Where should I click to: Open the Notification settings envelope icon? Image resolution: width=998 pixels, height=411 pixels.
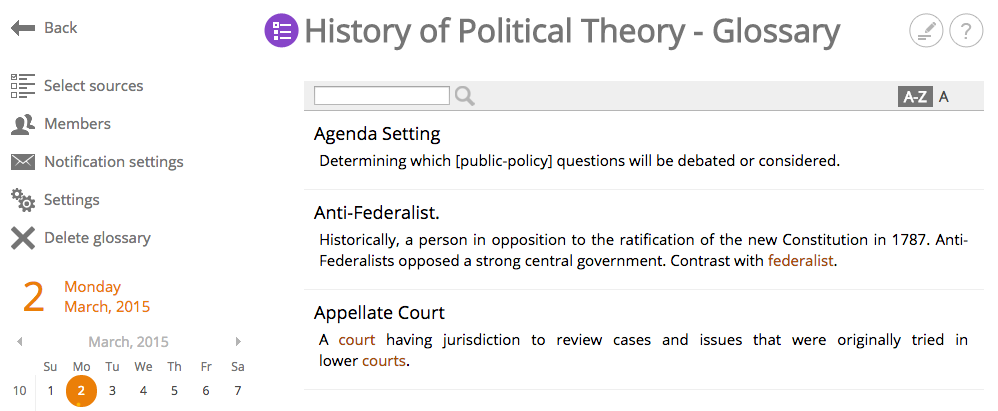coord(23,162)
